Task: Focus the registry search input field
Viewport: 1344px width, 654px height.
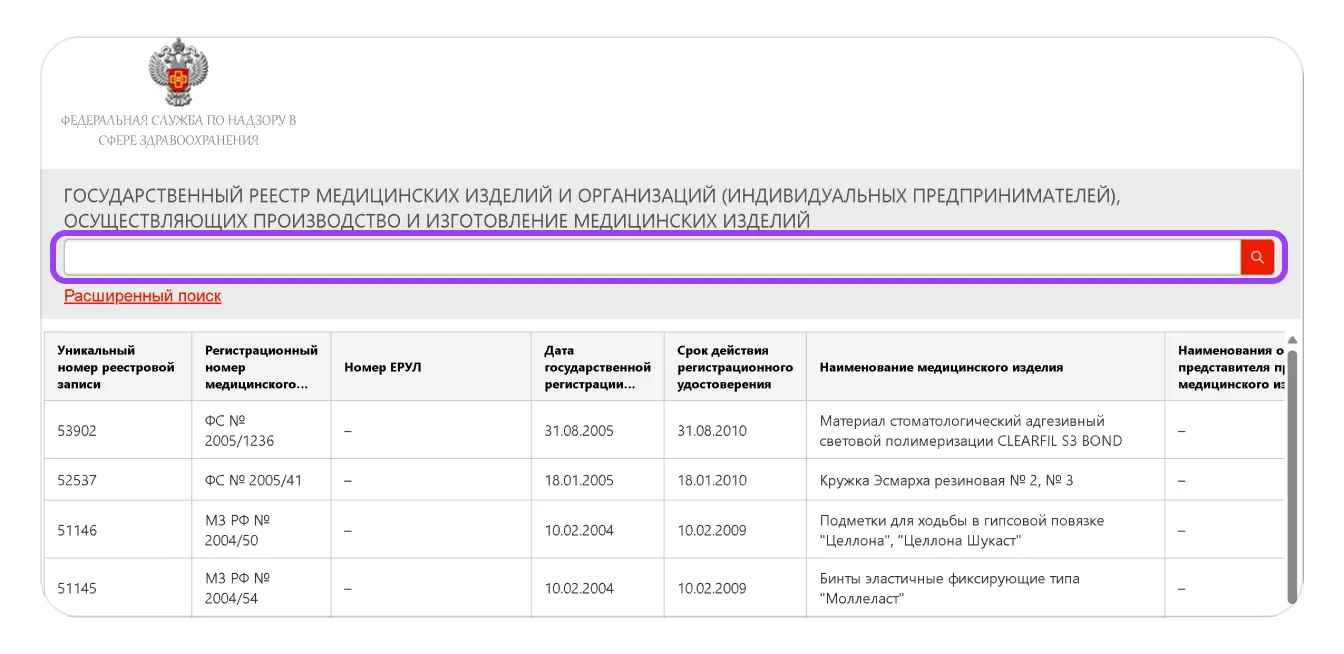Action: pyautogui.click(x=651, y=257)
